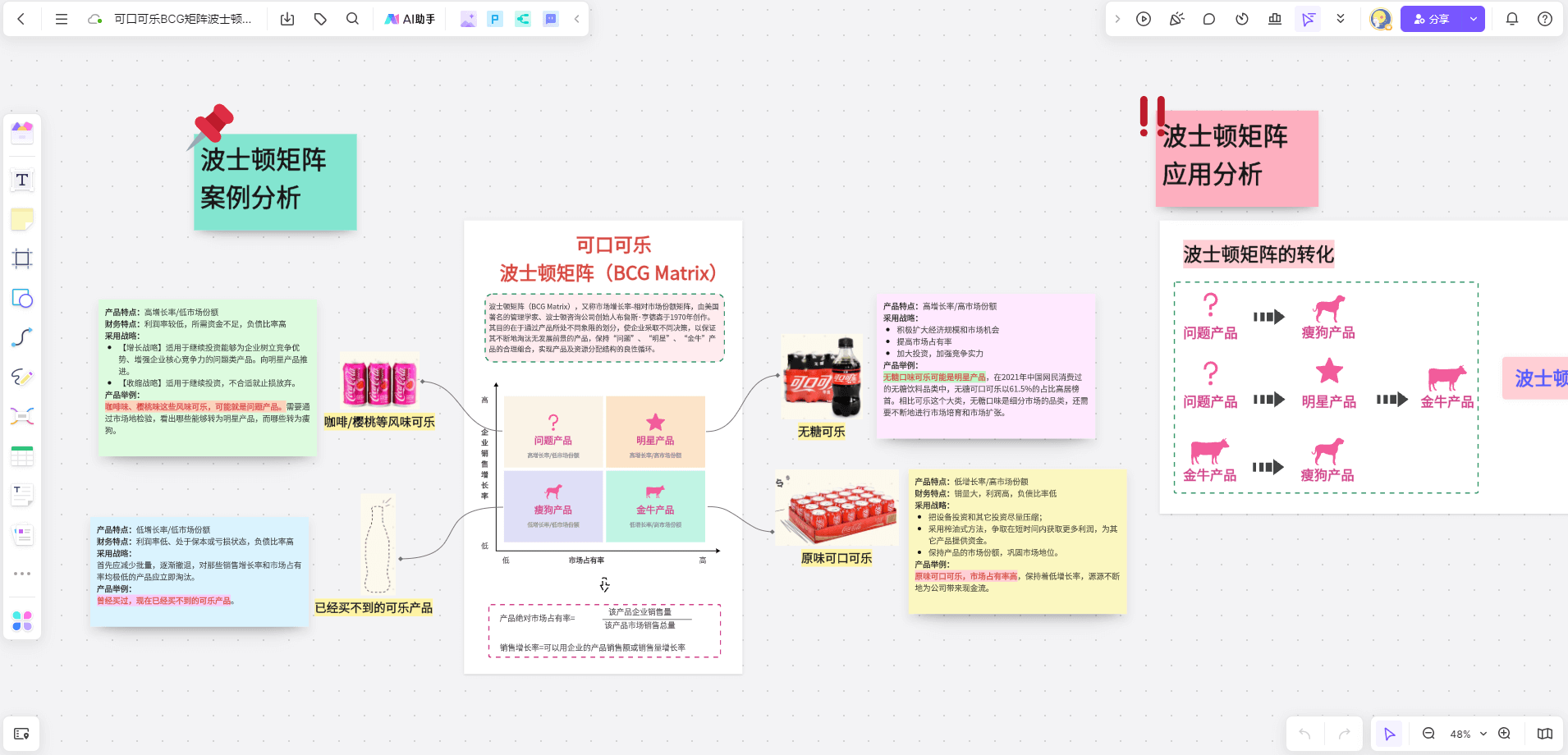Select the 原味可口可乐 cans image

(837, 507)
